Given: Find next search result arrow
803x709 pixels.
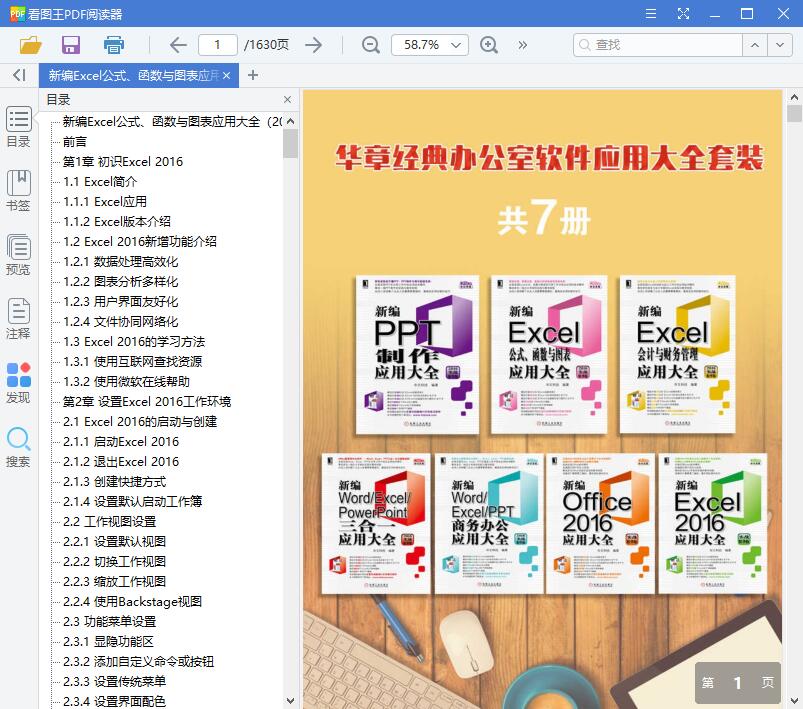Looking at the screenshot, I should click(779, 45).
